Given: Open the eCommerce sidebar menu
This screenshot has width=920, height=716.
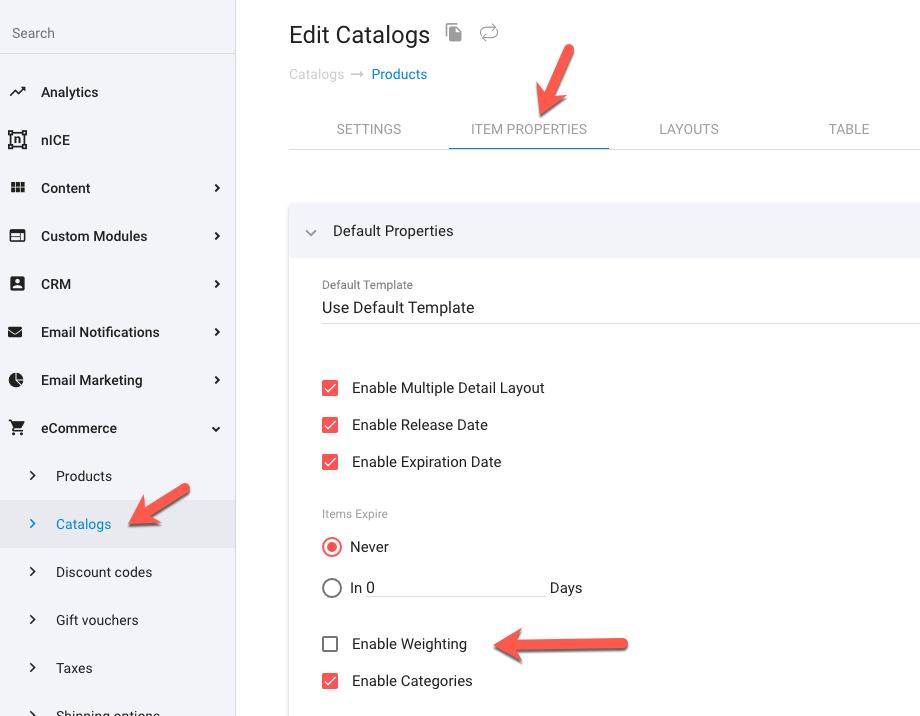Looking at the screenshot, I should pos(79,428).
